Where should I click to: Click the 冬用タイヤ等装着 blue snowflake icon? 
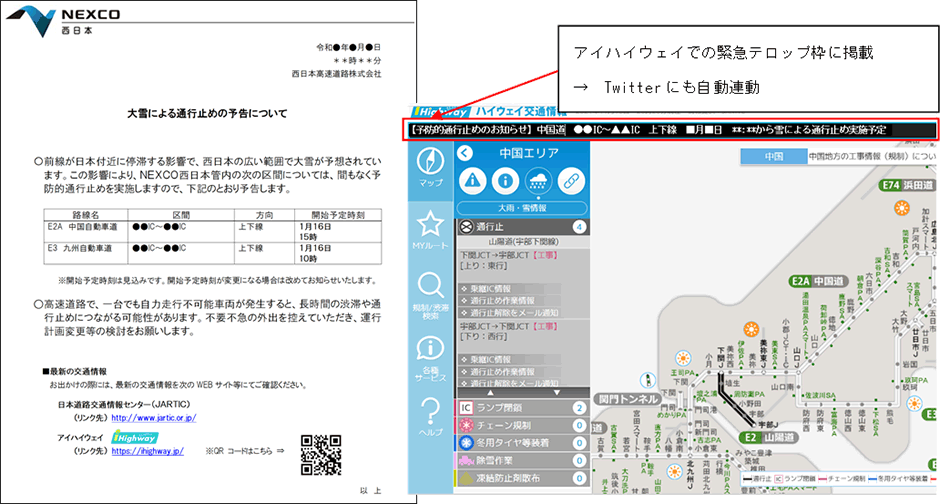(466, 443)
